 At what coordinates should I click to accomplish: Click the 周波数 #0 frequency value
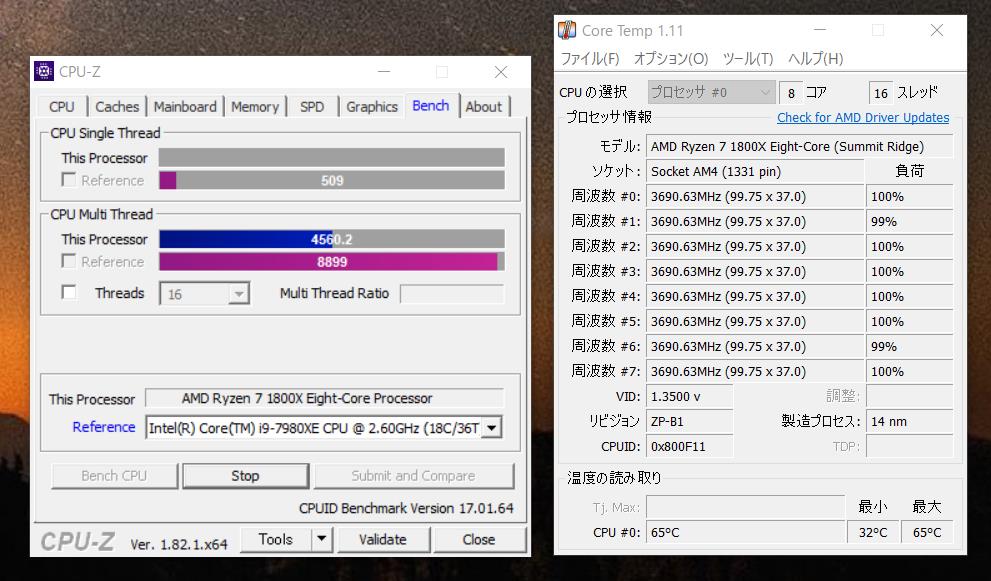[x=755, y=197]
